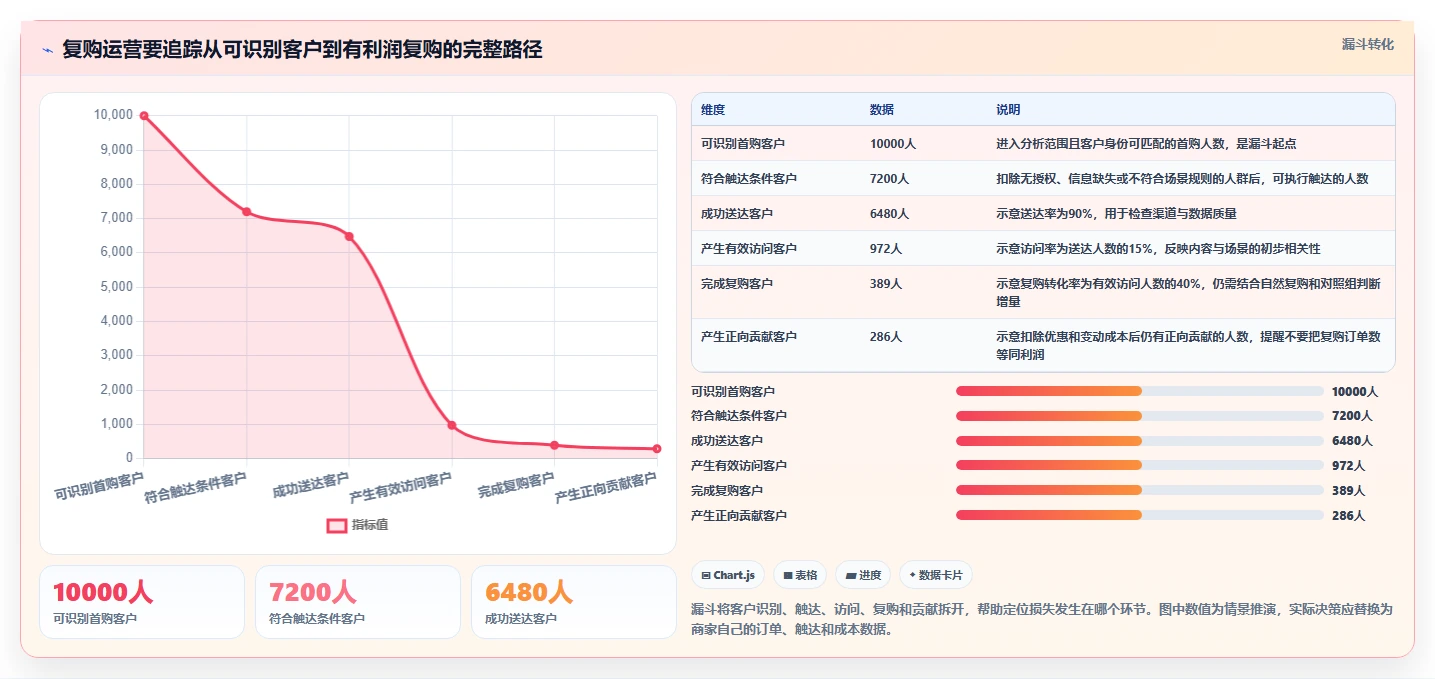The height and width of the screenshot is (679, 1435).
Task: Click the 389人 table cell
Action: tap(886, 284)
